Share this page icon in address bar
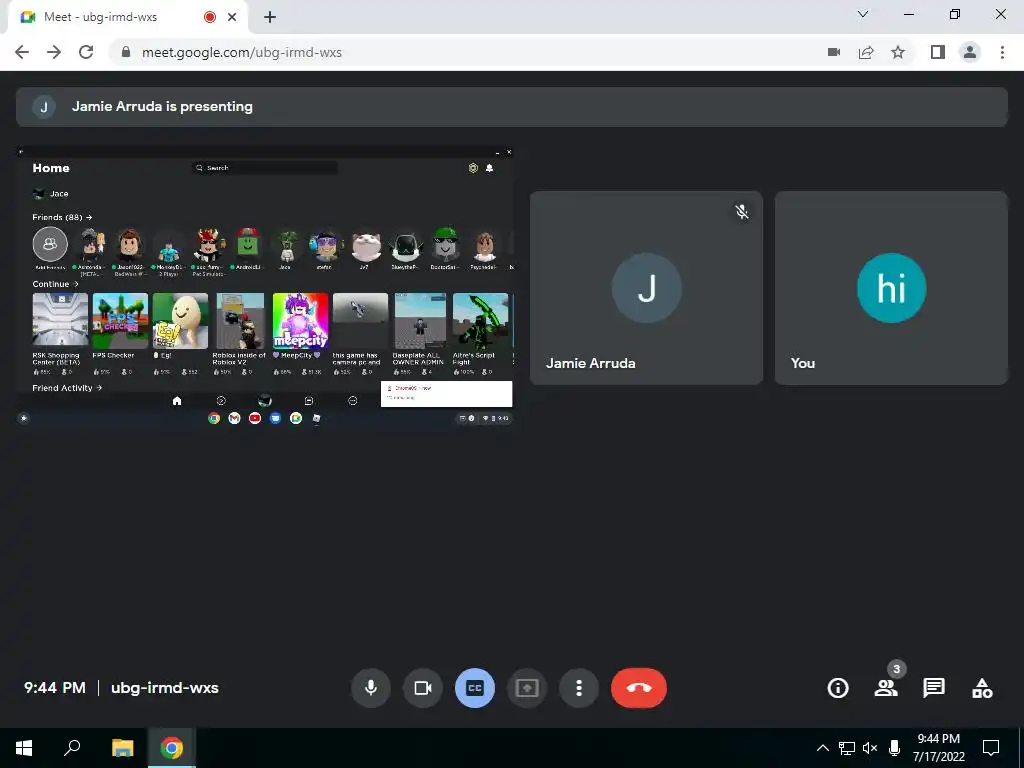This screenshot has width=1024, height=768. [866, 52]
